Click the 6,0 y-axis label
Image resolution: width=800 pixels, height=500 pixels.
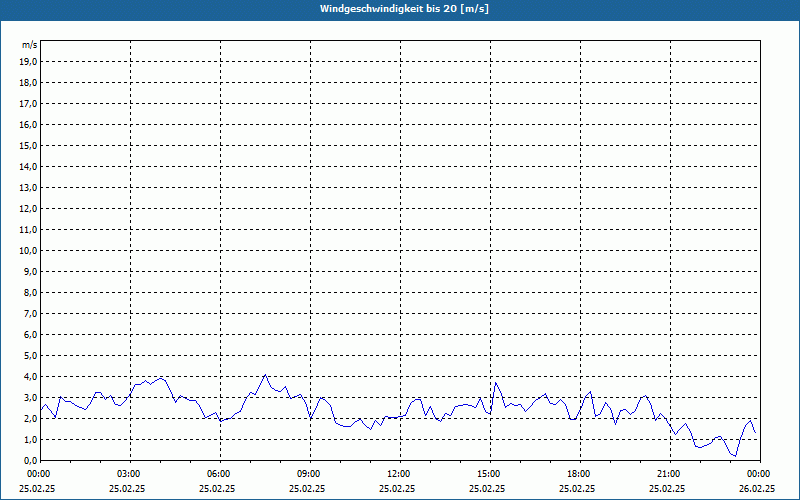[31, 335]
